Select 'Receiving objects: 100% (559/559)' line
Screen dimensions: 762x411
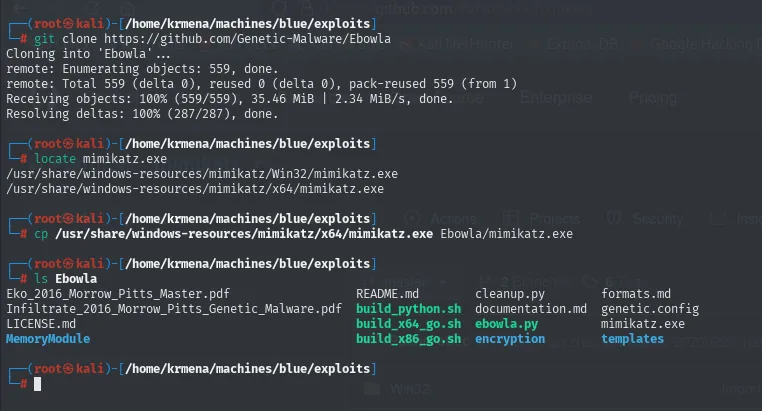point(229,99)
